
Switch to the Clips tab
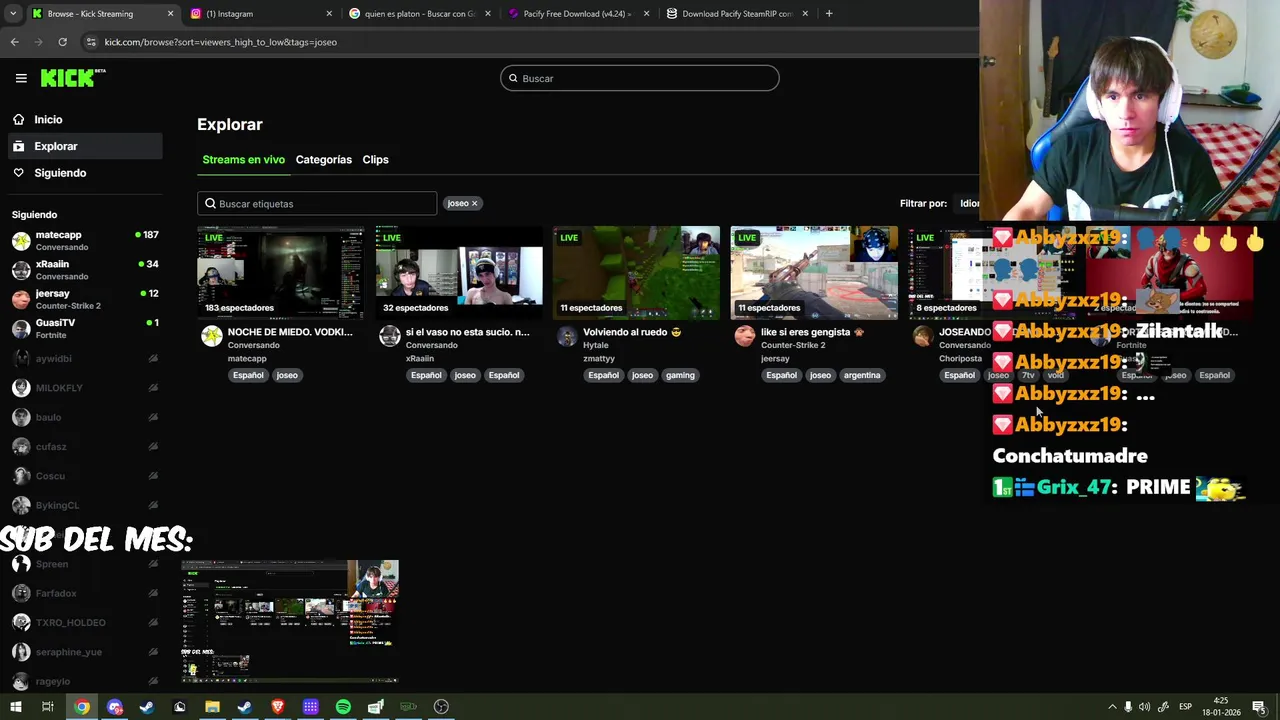click(x=375, y=160)
